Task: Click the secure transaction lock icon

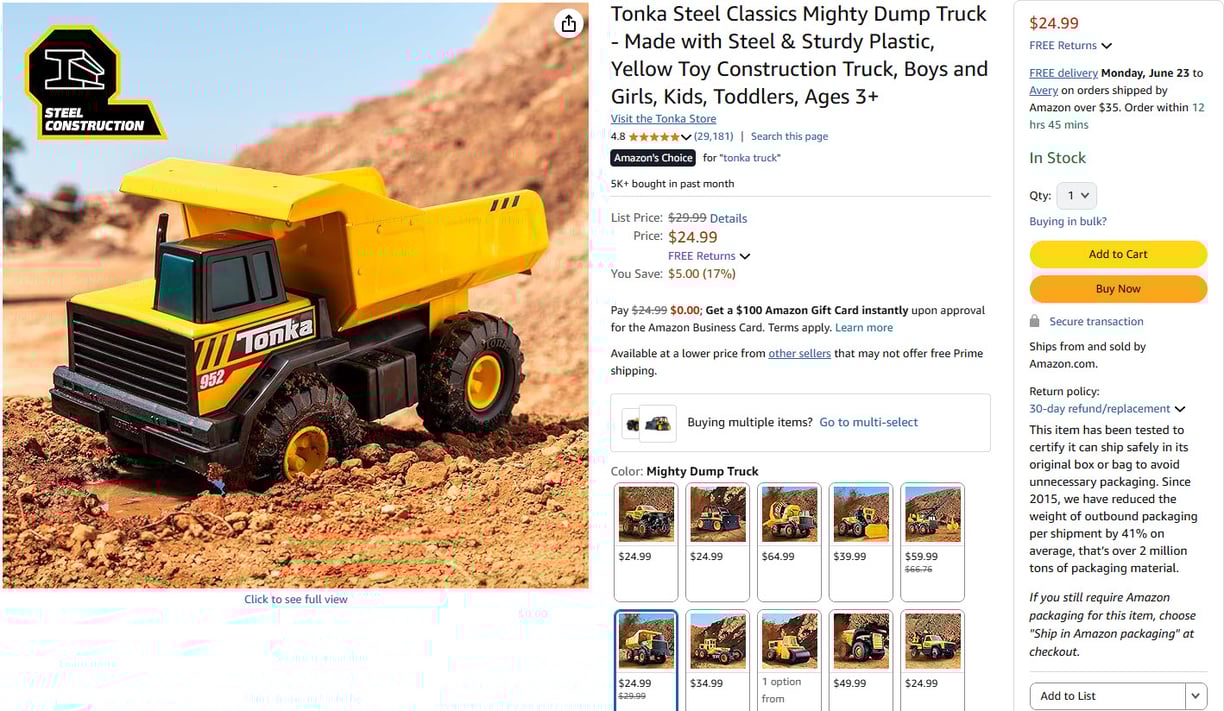Action: tap(1035, 321)
